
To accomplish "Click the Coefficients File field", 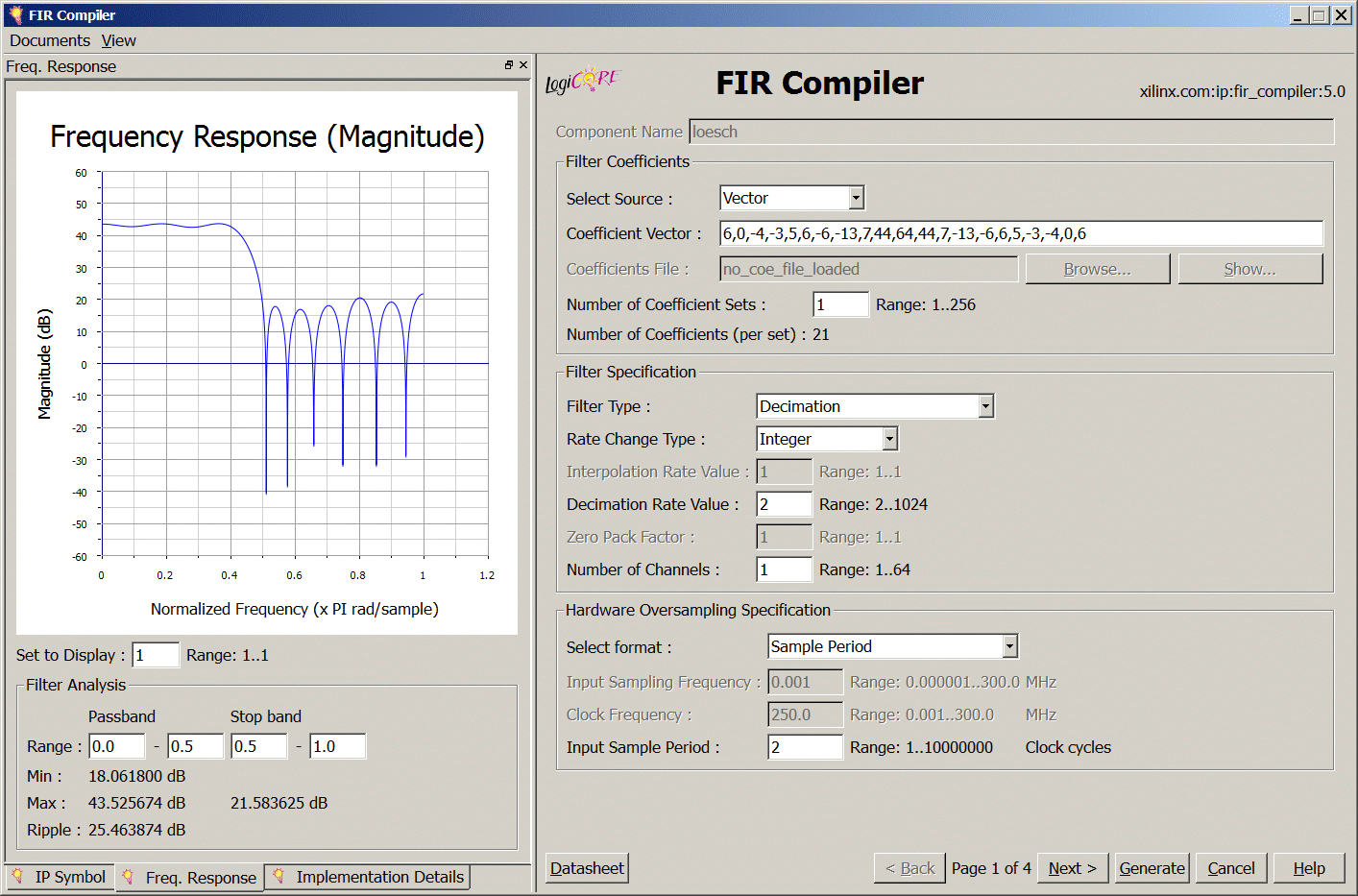I will (x=869, y=269).
